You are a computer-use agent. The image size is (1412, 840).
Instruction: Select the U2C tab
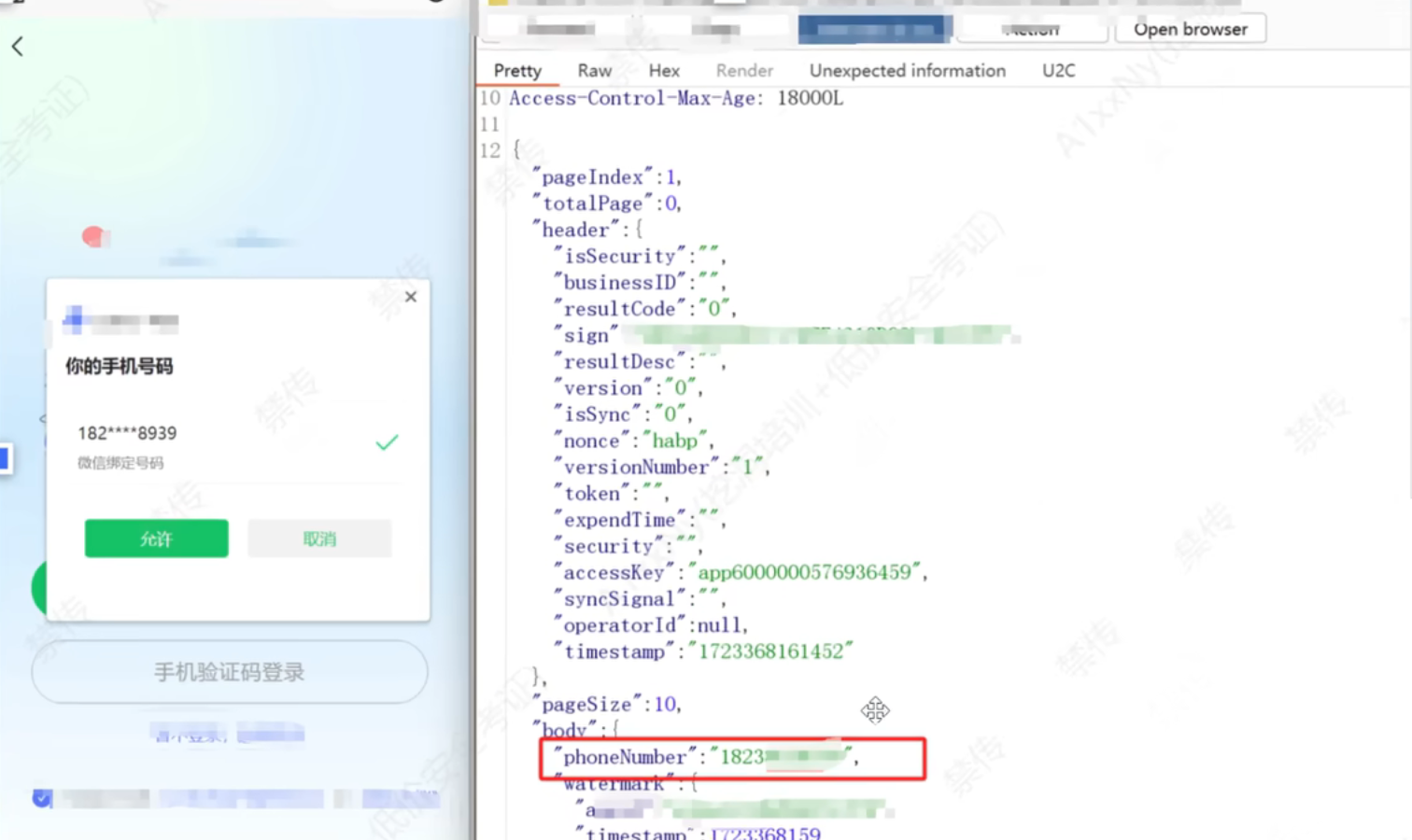[1058, 71]
